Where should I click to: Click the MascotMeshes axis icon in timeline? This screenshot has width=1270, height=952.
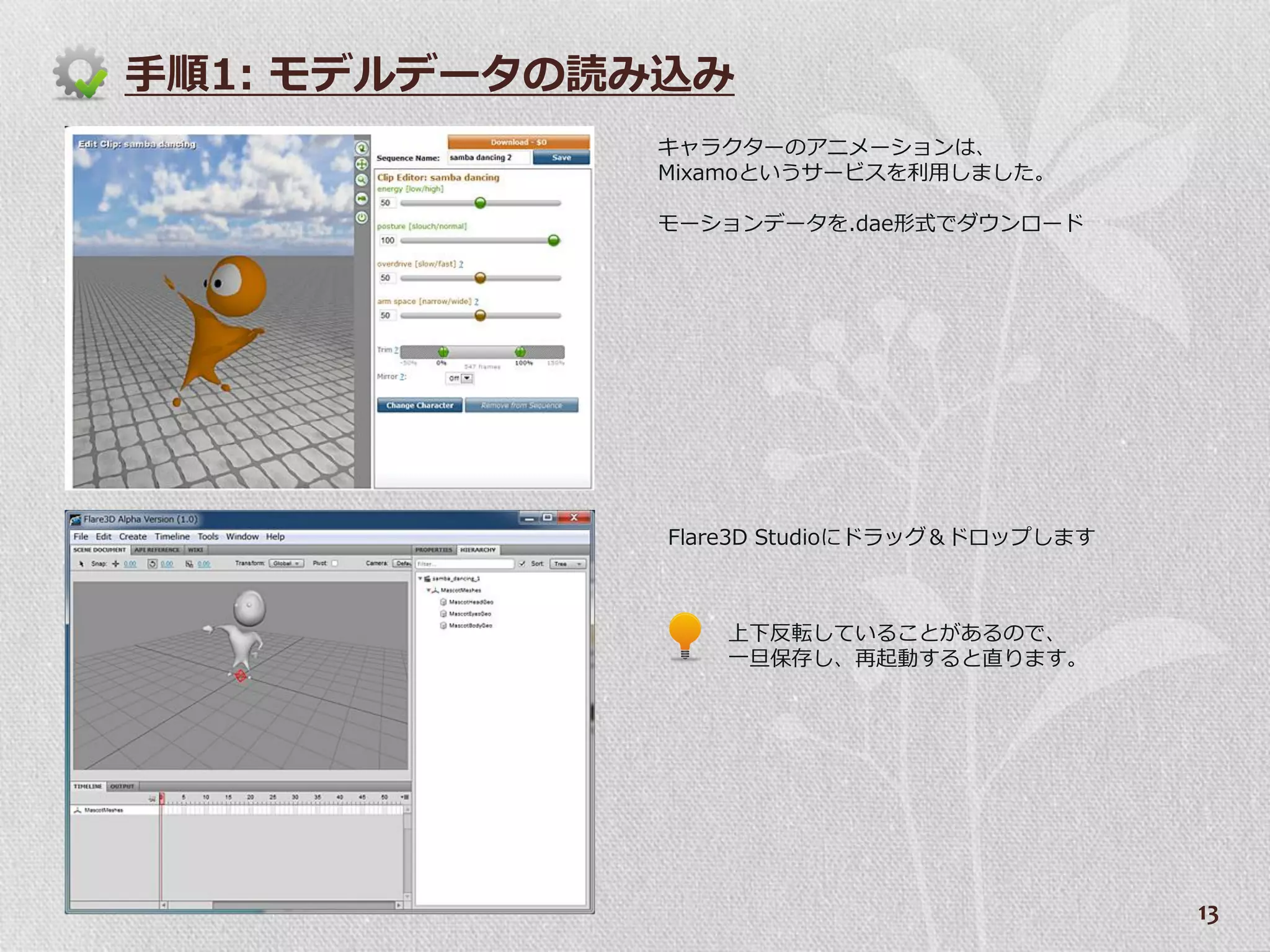[78, 810]
